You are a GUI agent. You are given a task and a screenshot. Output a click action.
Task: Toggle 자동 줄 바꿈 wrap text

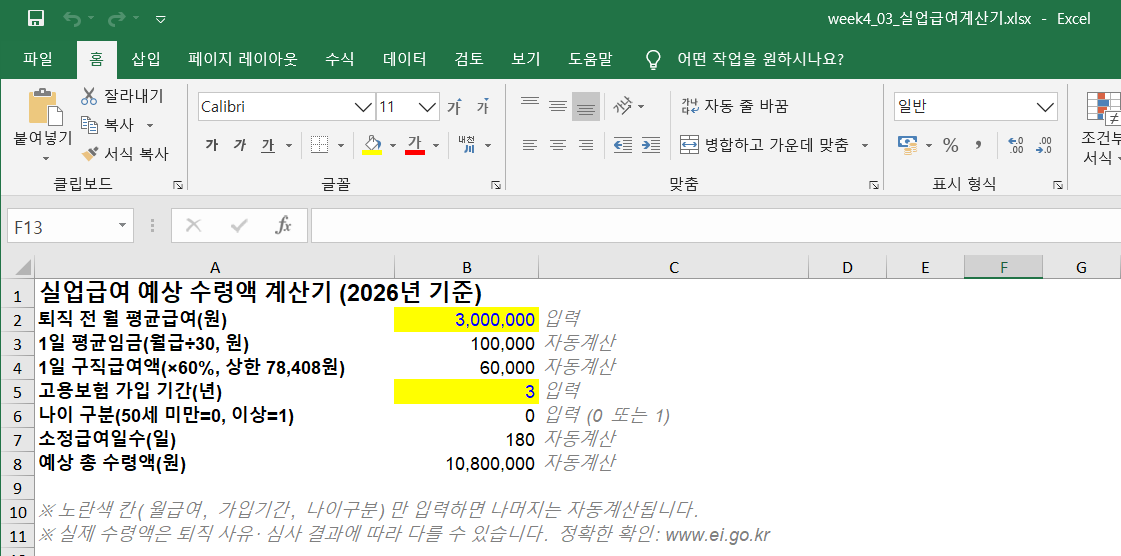734,106
